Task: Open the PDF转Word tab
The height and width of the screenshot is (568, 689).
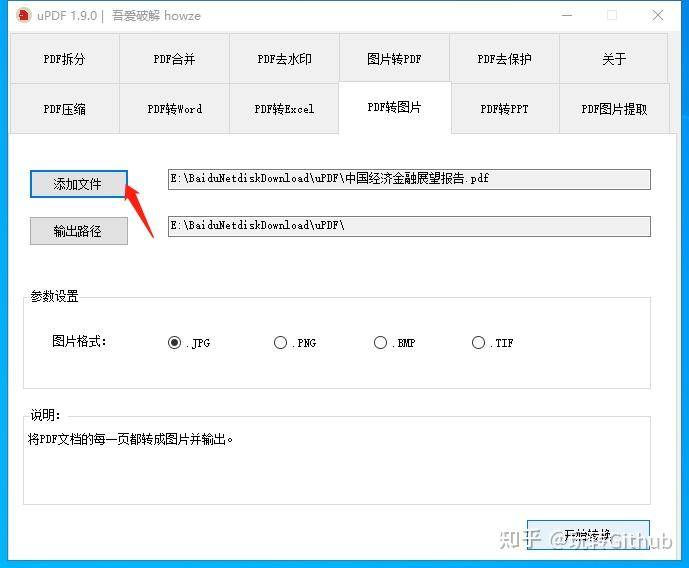Action: click(174, 109)
